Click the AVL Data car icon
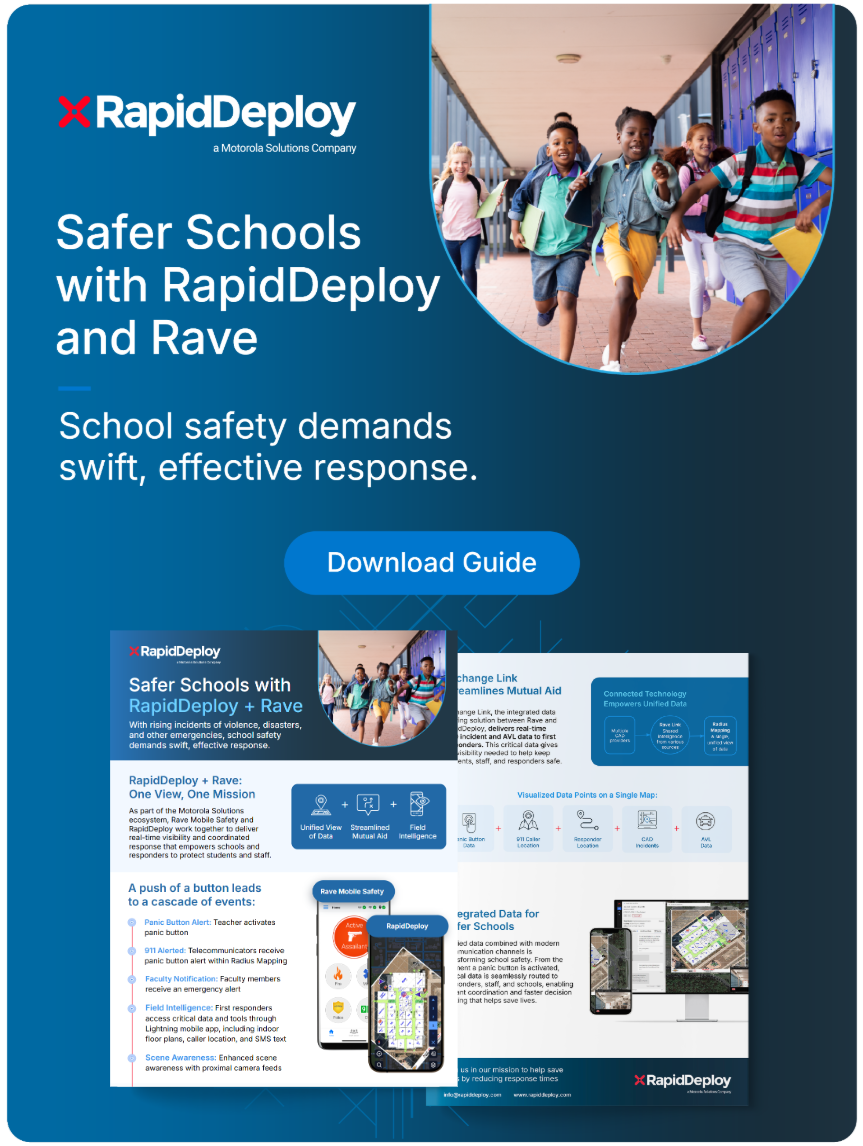 705,821
